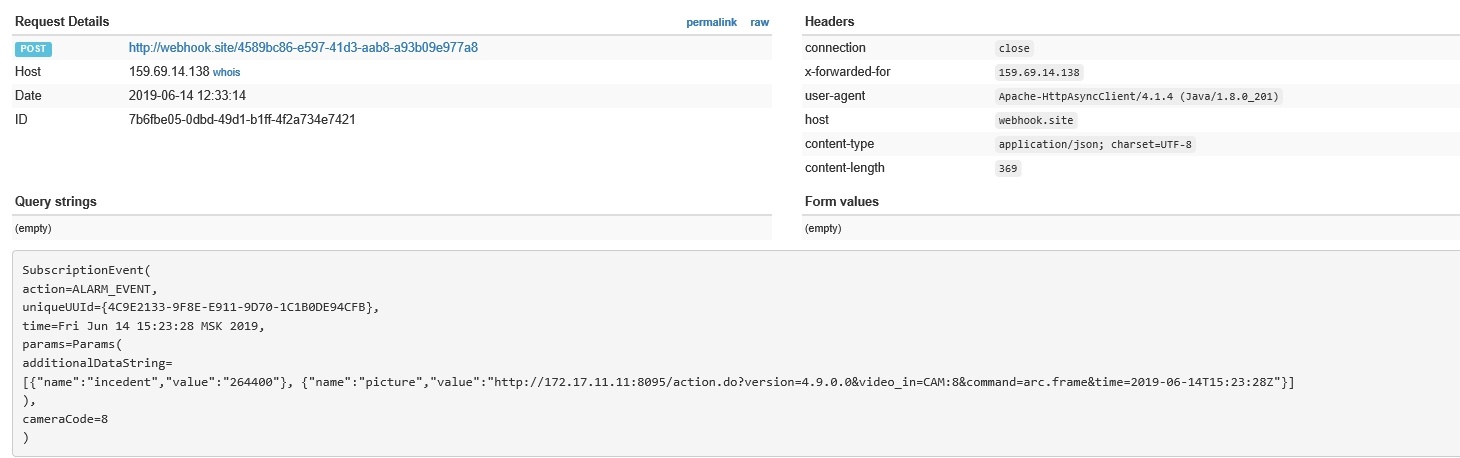
Task: Click the content-length value 369
Action: pyautogui.click(x=1008, y=169)
